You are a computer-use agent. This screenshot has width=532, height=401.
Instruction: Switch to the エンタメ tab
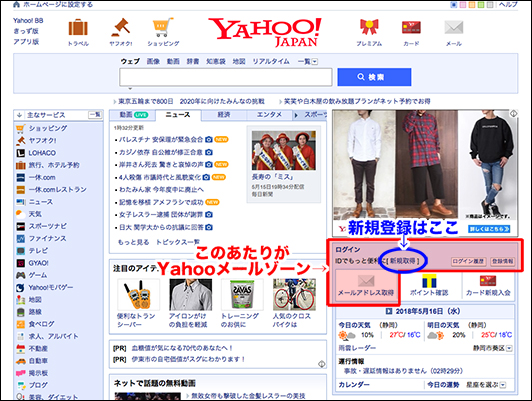[269, 115]
